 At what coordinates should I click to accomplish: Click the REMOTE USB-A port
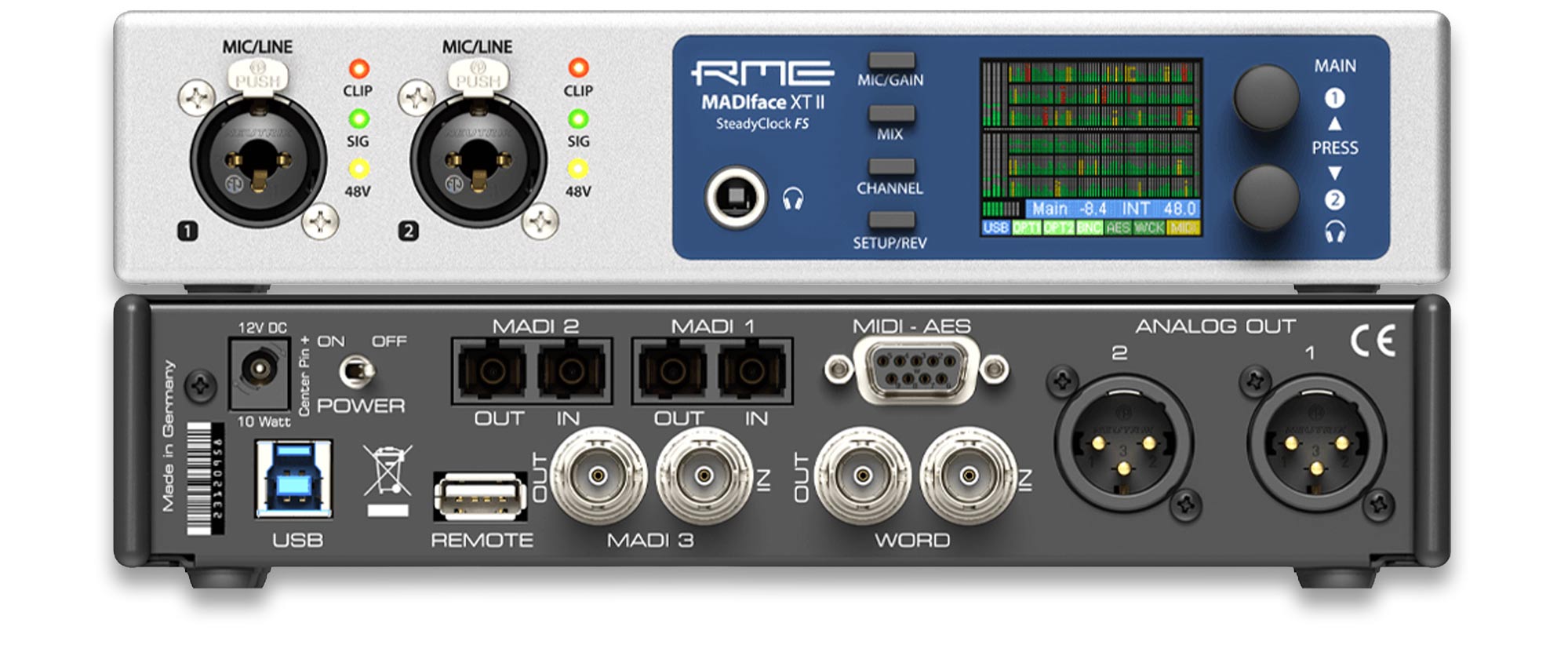480,497
